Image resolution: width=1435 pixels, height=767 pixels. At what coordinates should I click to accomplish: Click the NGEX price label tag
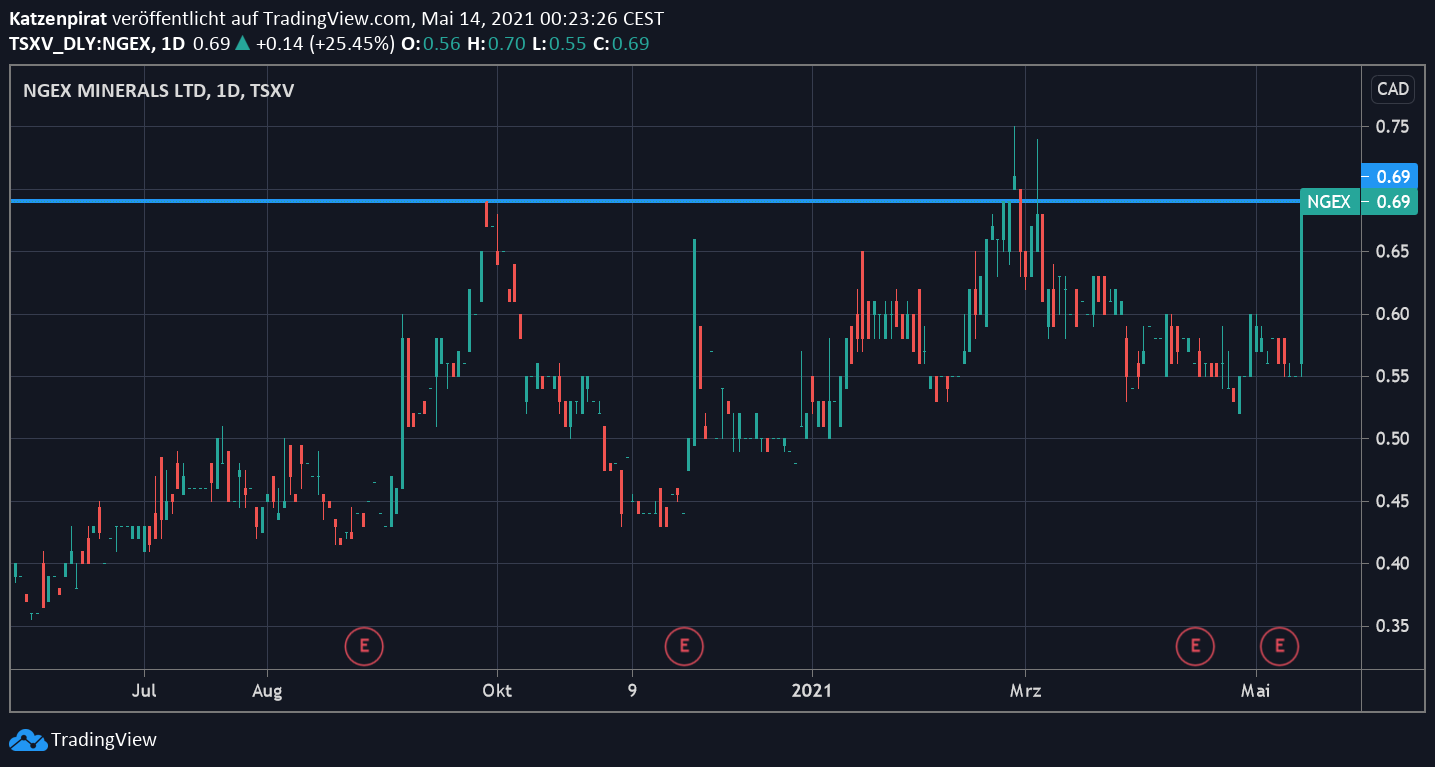[1329, 202]
